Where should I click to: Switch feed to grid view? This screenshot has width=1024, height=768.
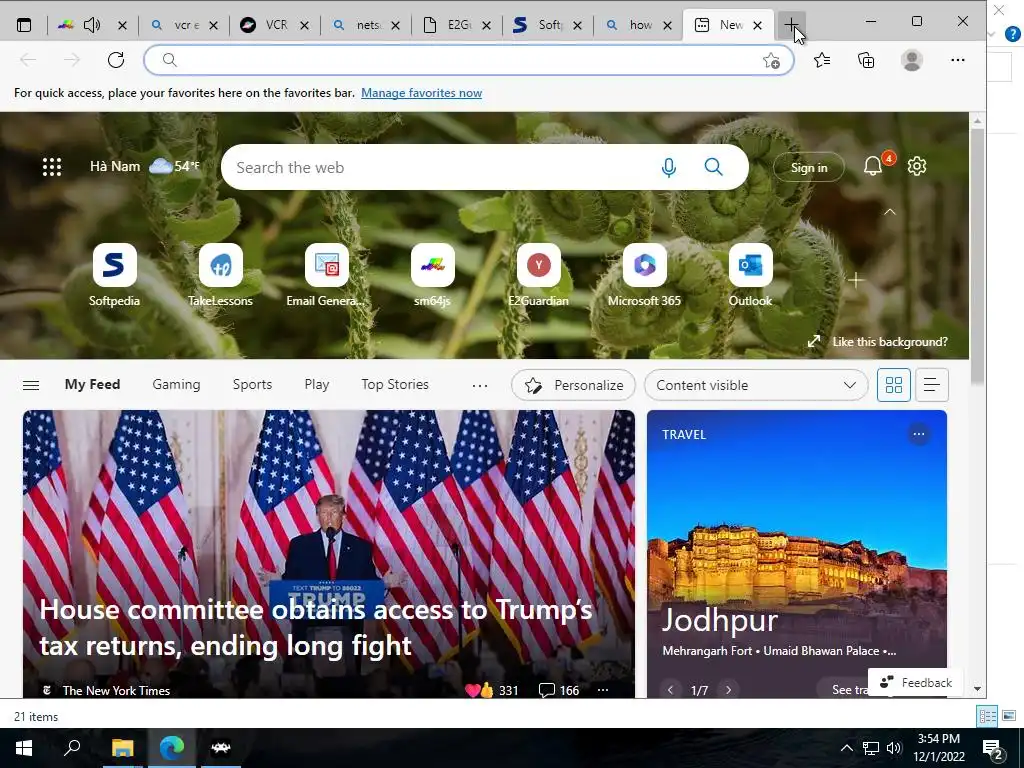tap(893, 385)
